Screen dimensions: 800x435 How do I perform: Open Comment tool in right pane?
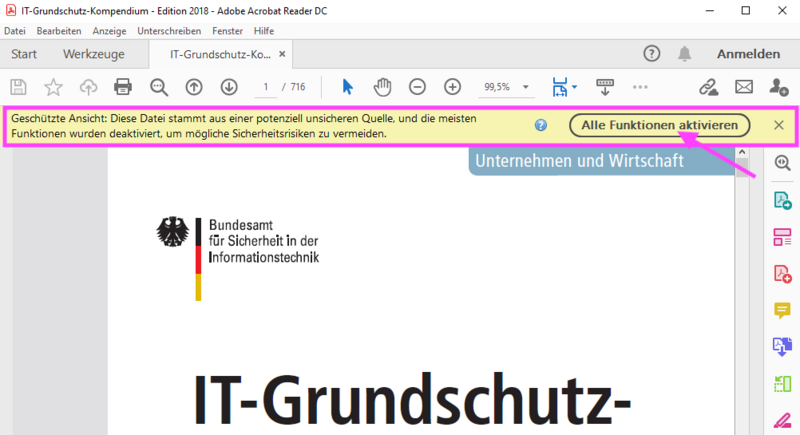(783, 310)
